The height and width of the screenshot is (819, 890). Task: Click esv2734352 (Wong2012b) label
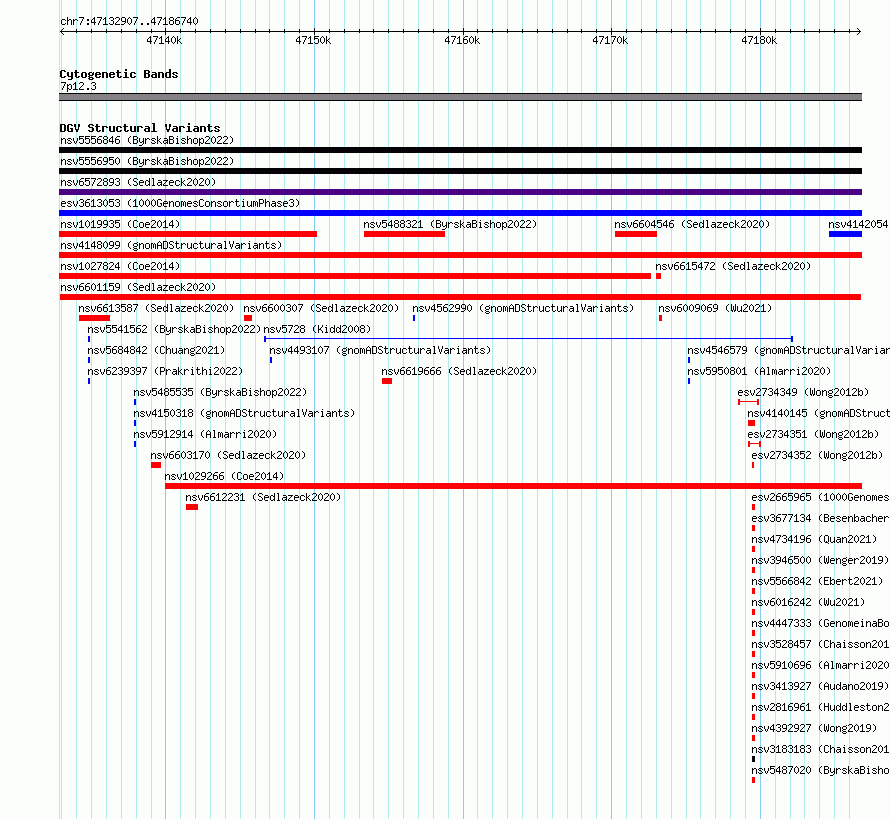[817, 455]
